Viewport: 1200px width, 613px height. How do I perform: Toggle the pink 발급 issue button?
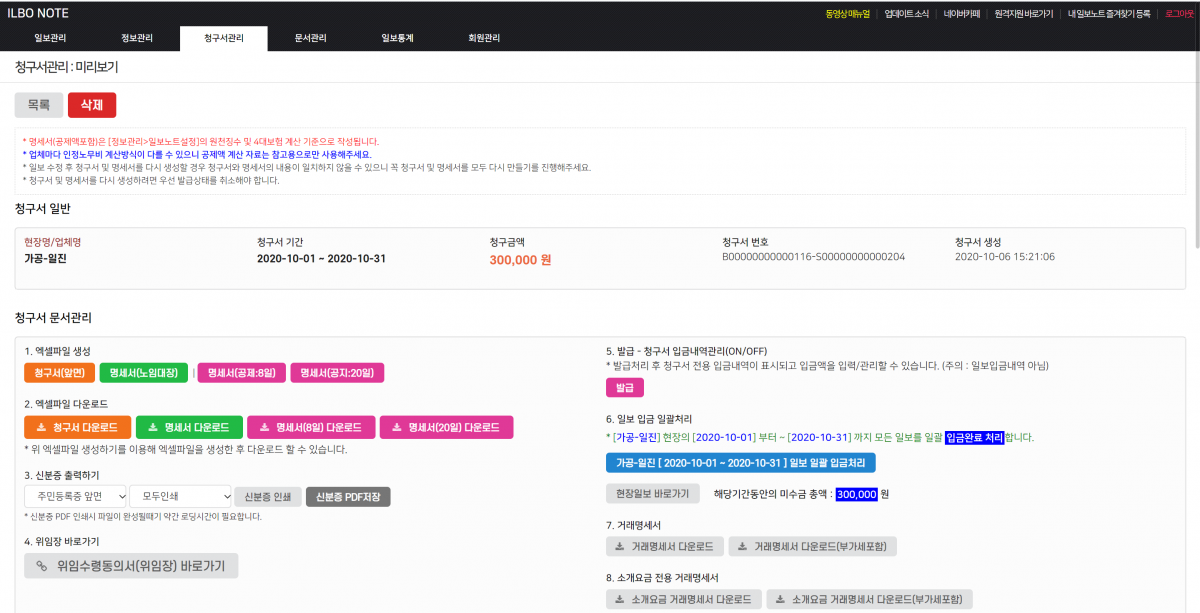[x=624, y=388]
